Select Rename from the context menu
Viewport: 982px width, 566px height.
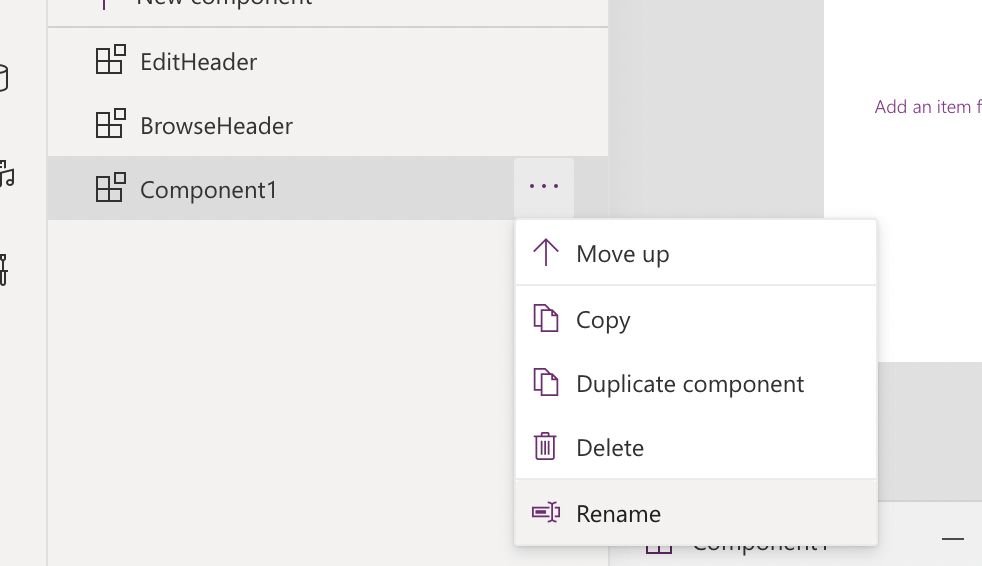pyautogui.click(x=618, y=514)
